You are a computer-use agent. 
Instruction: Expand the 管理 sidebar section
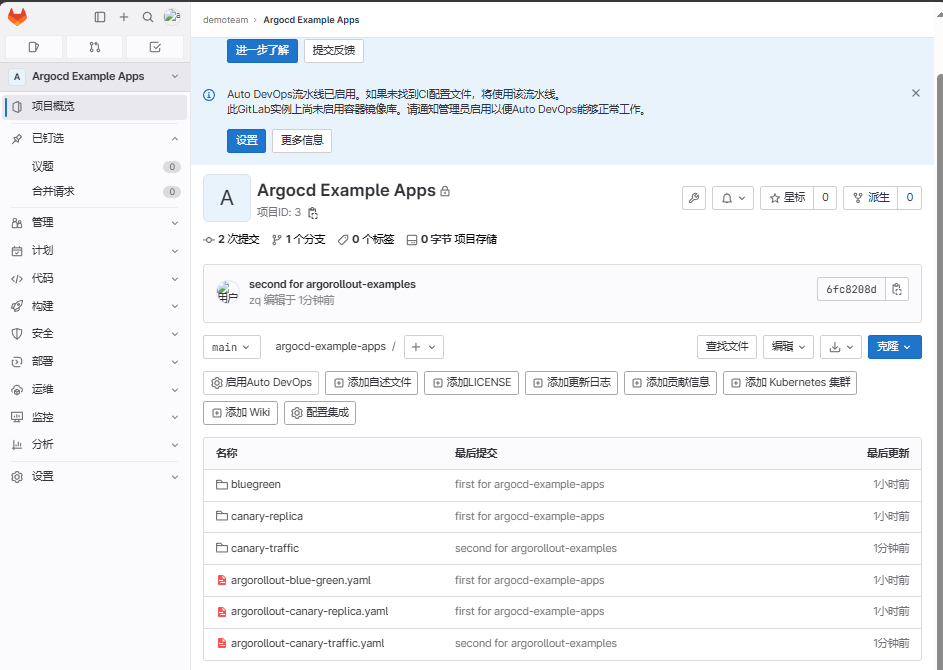point(96,223)
